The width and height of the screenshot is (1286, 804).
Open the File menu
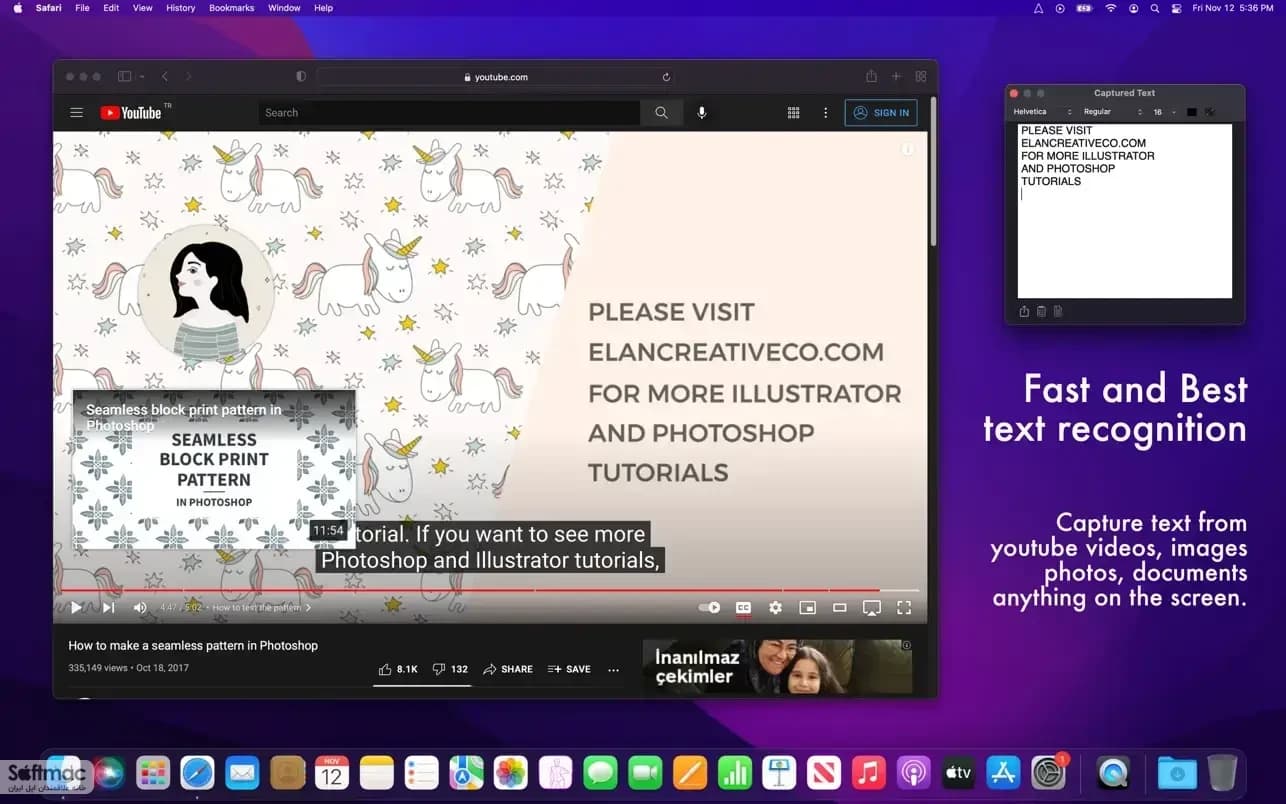82,8
